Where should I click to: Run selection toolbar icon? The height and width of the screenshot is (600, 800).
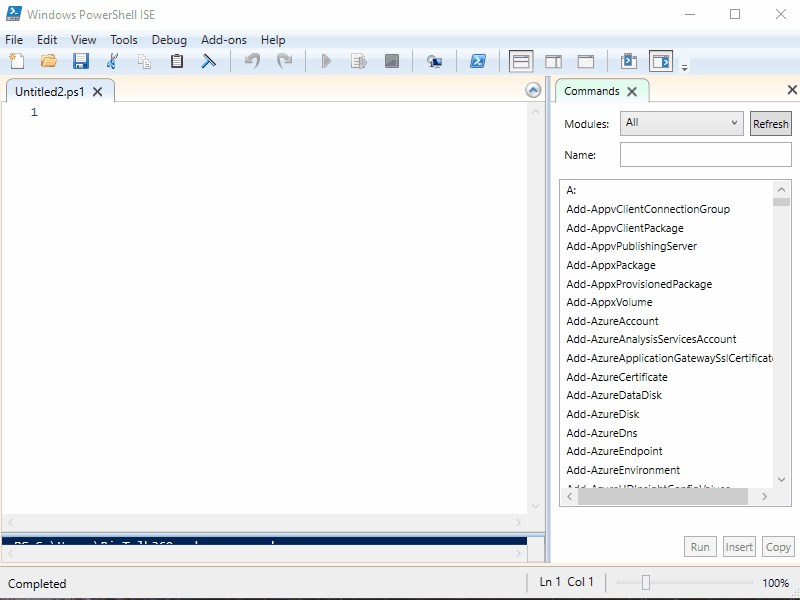point(359,61)
